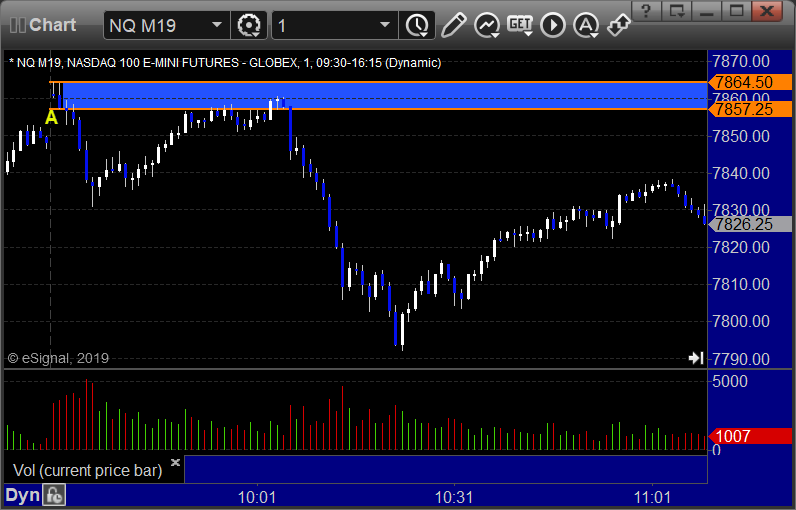Toggle the time lock icon beside Dyn
This screenshot has width=796, height=510.
point(54,495)
